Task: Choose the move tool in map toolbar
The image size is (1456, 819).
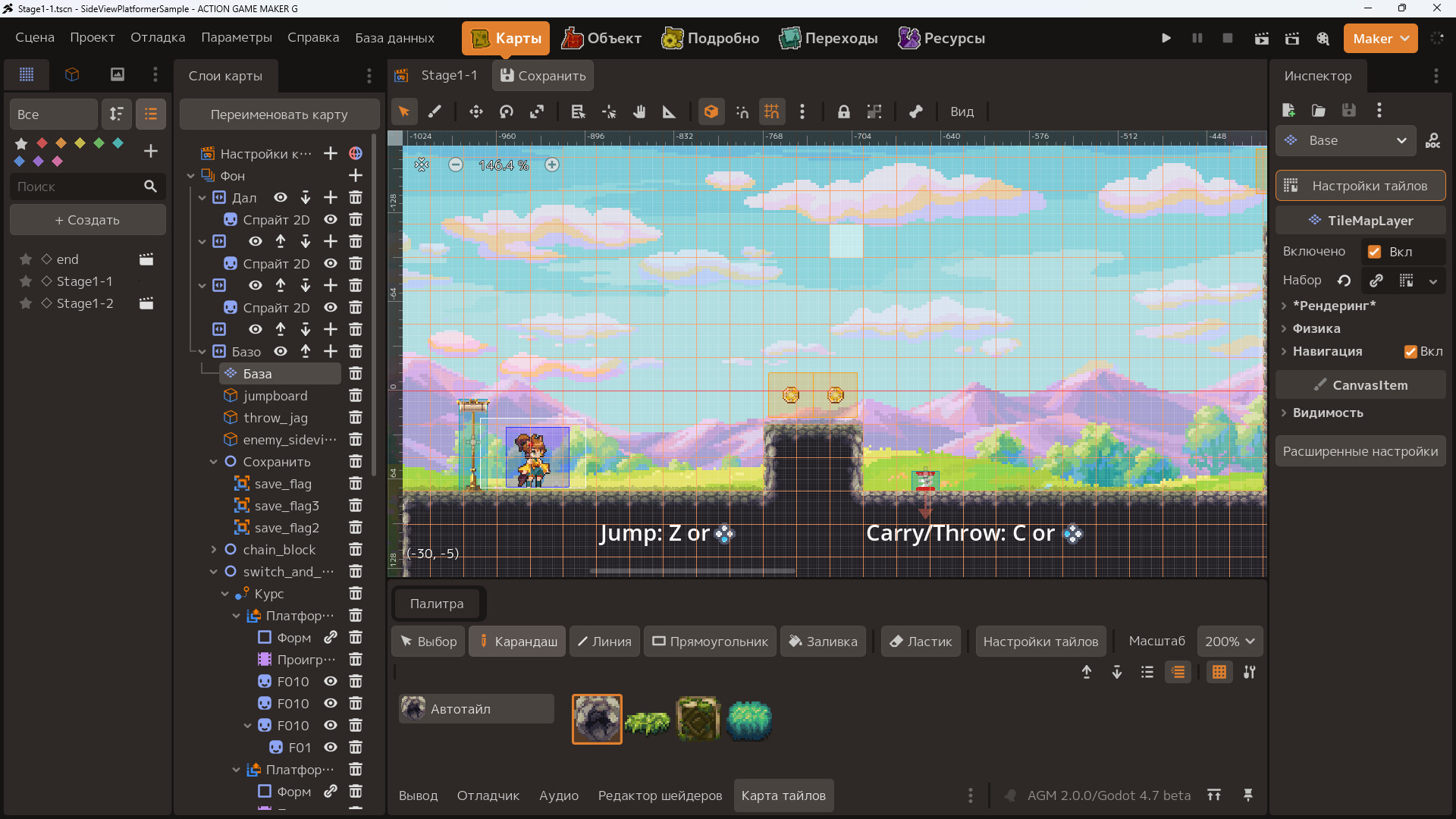Action: (x=476, y=111)
